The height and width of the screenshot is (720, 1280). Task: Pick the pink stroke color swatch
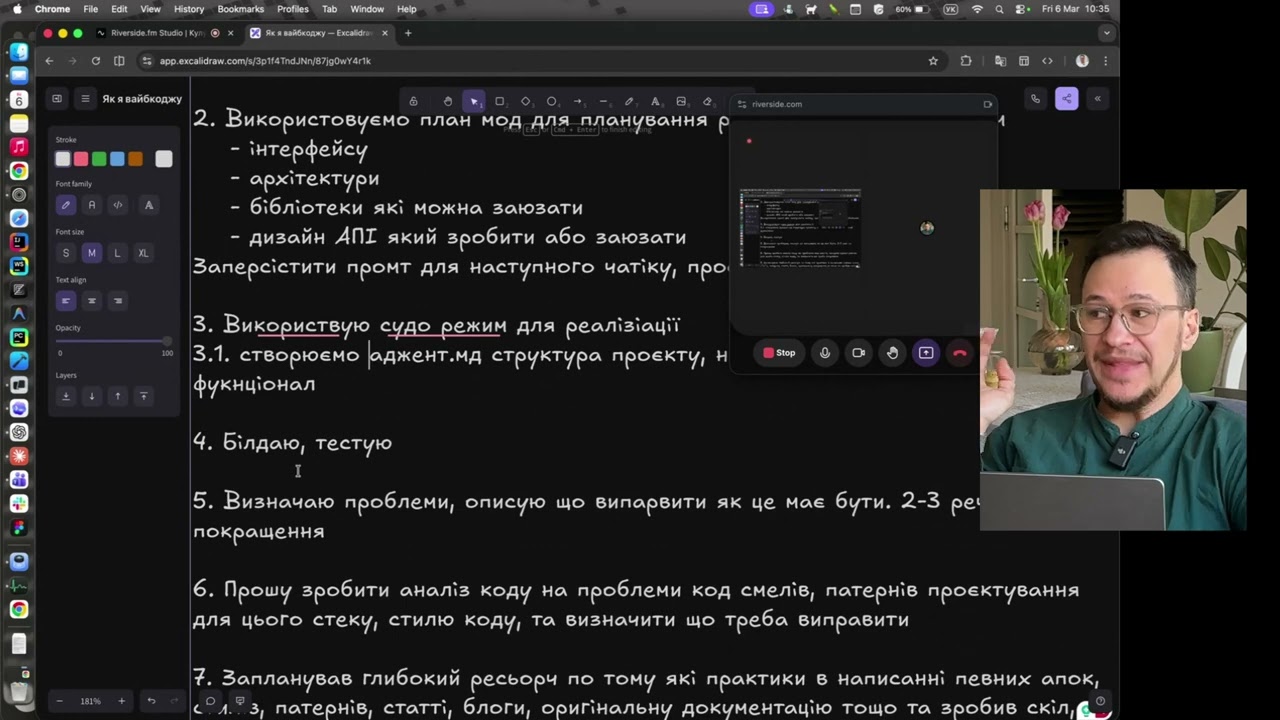[81, 158]
